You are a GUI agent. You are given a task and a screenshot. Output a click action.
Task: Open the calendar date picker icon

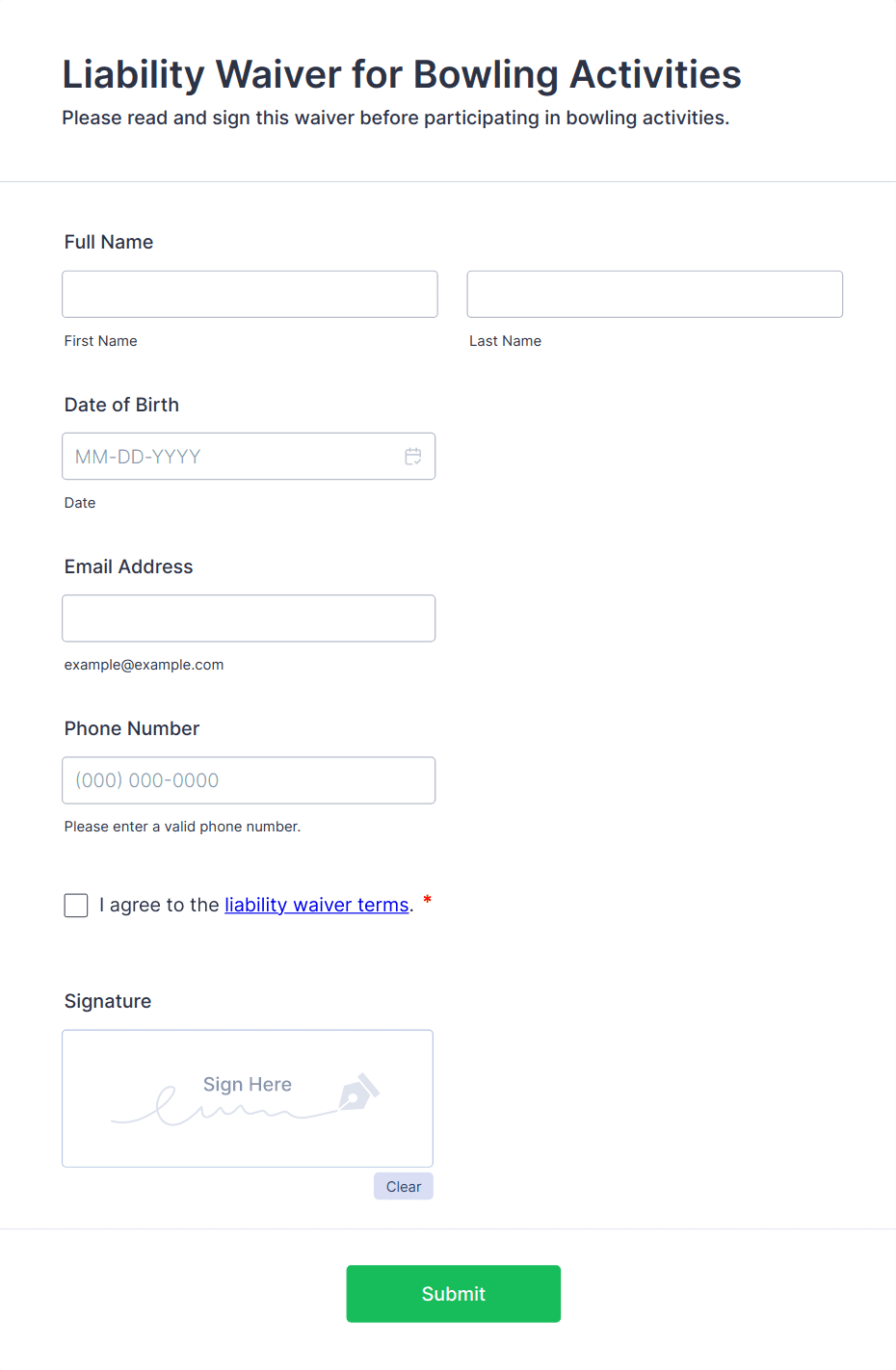click(x=413, y=457)
